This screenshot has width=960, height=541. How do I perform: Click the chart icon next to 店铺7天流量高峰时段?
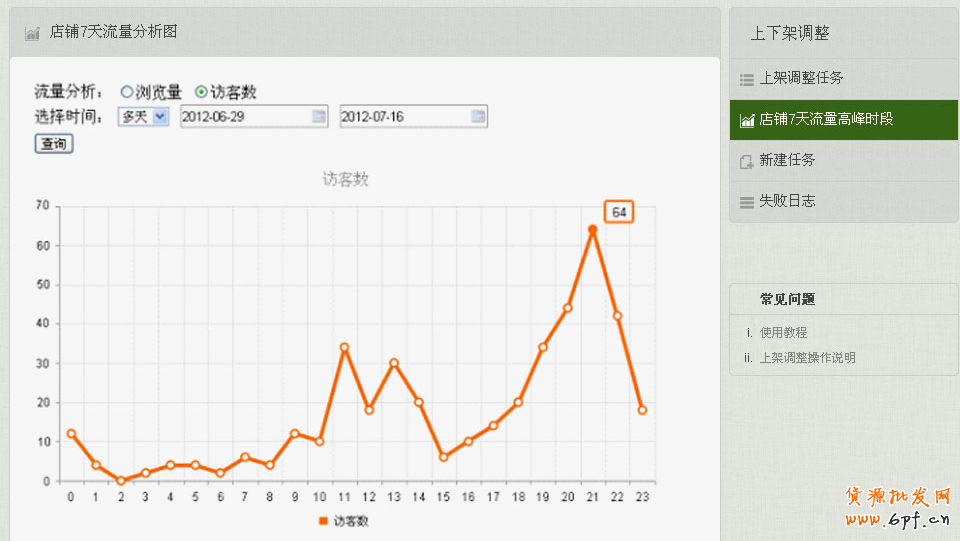746,120
